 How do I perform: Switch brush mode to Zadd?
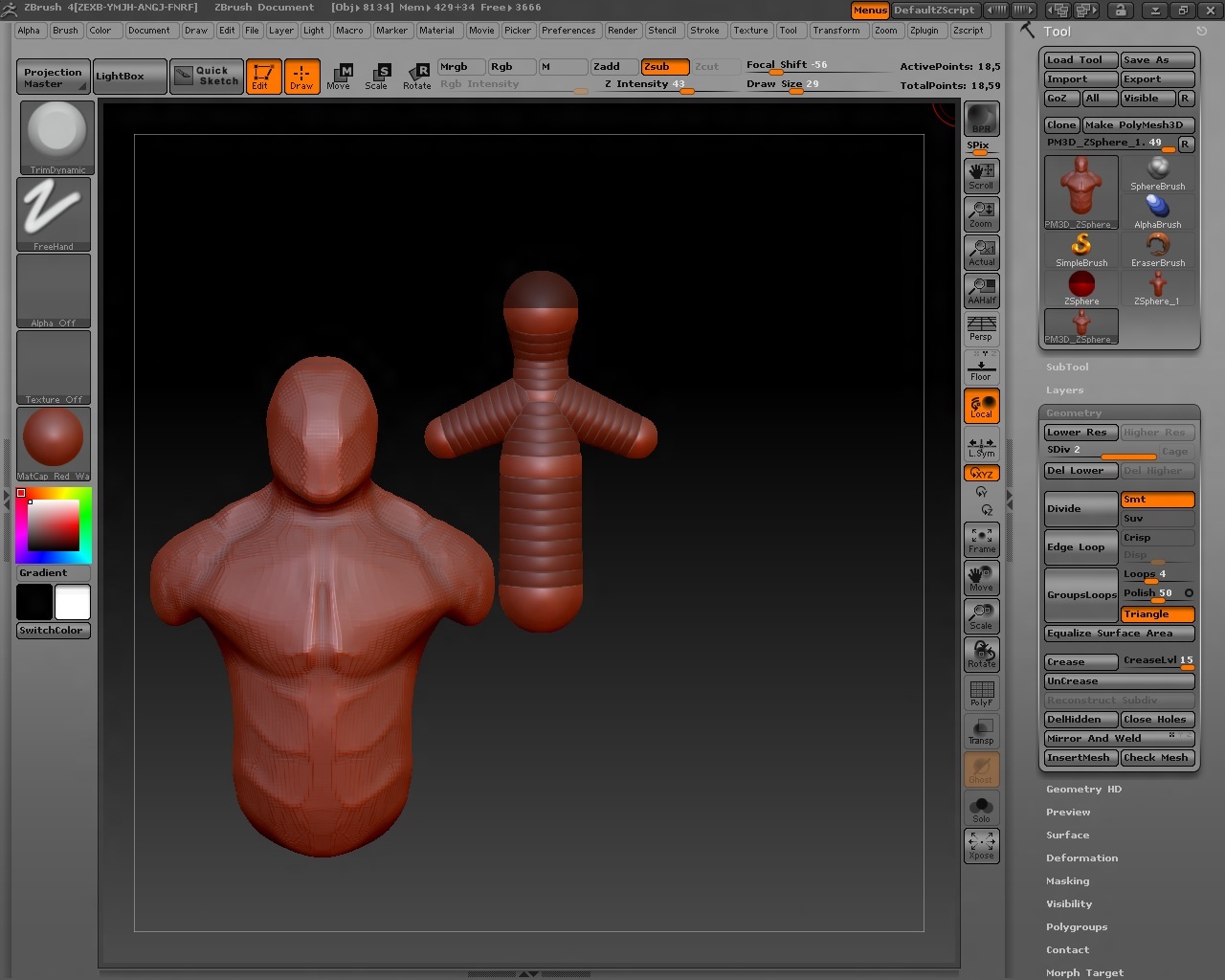[614, 67]
